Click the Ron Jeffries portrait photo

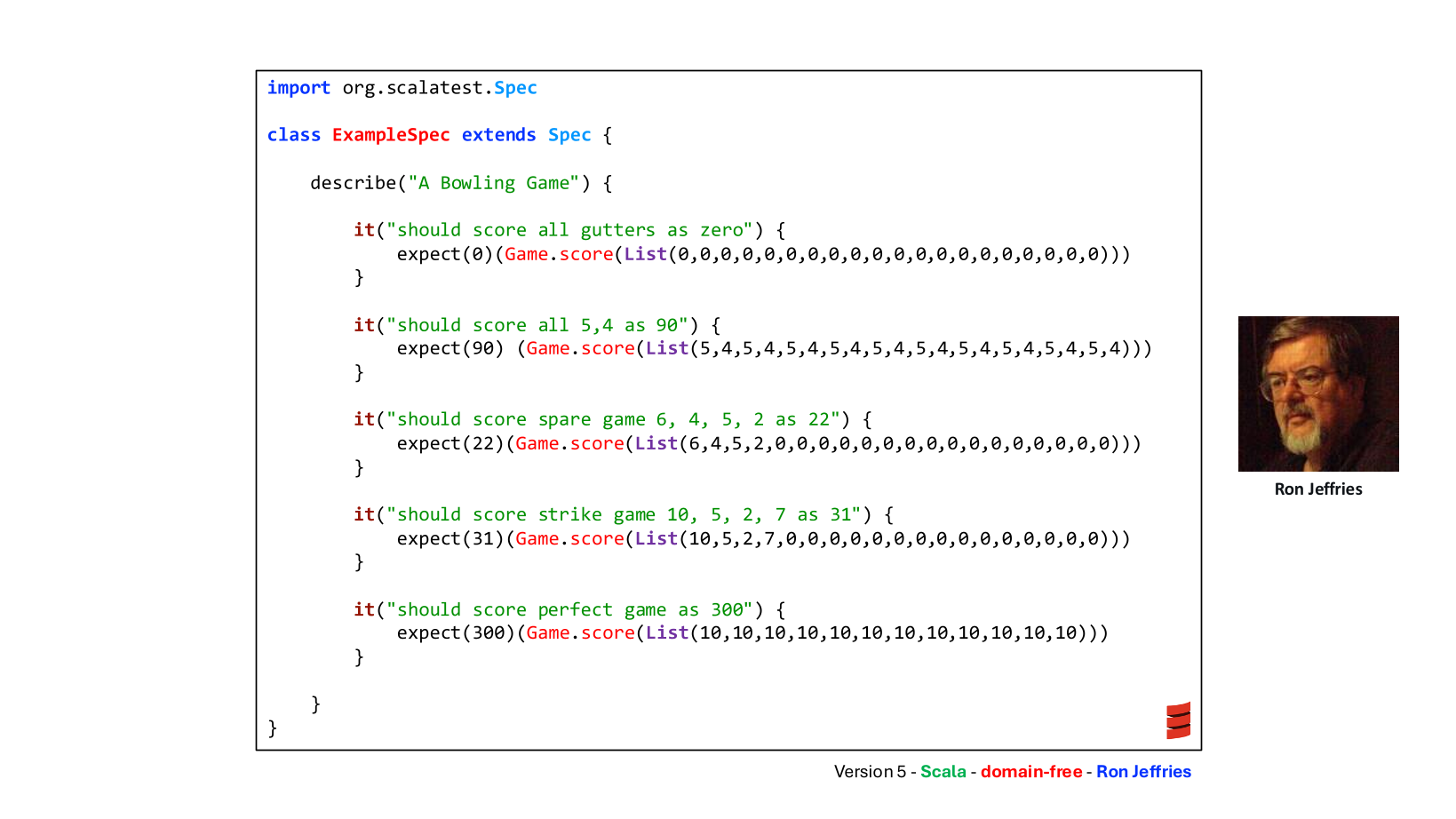click(x=1318, y=394)
